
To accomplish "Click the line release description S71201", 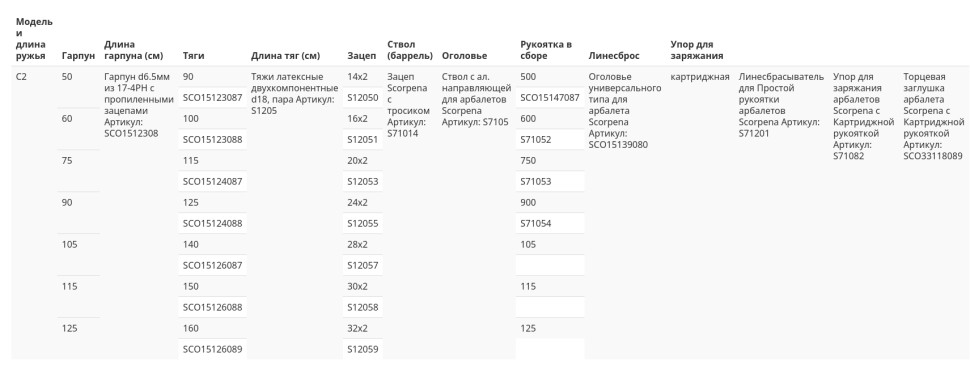I will (x=781, y=105).
